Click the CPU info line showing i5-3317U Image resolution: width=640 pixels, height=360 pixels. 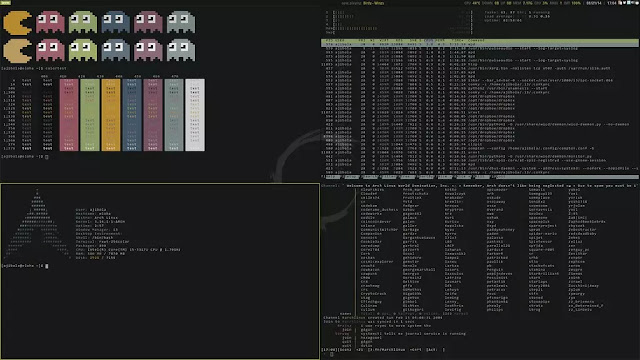click(128, 249)
